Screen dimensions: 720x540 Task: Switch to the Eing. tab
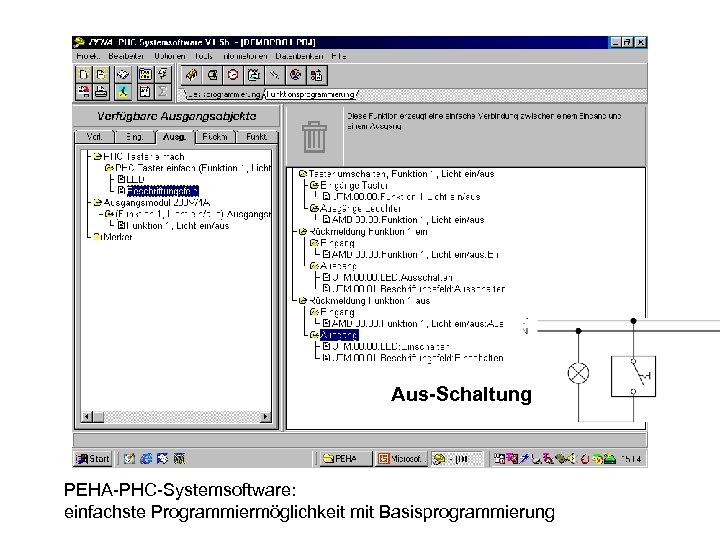(135, 137)
